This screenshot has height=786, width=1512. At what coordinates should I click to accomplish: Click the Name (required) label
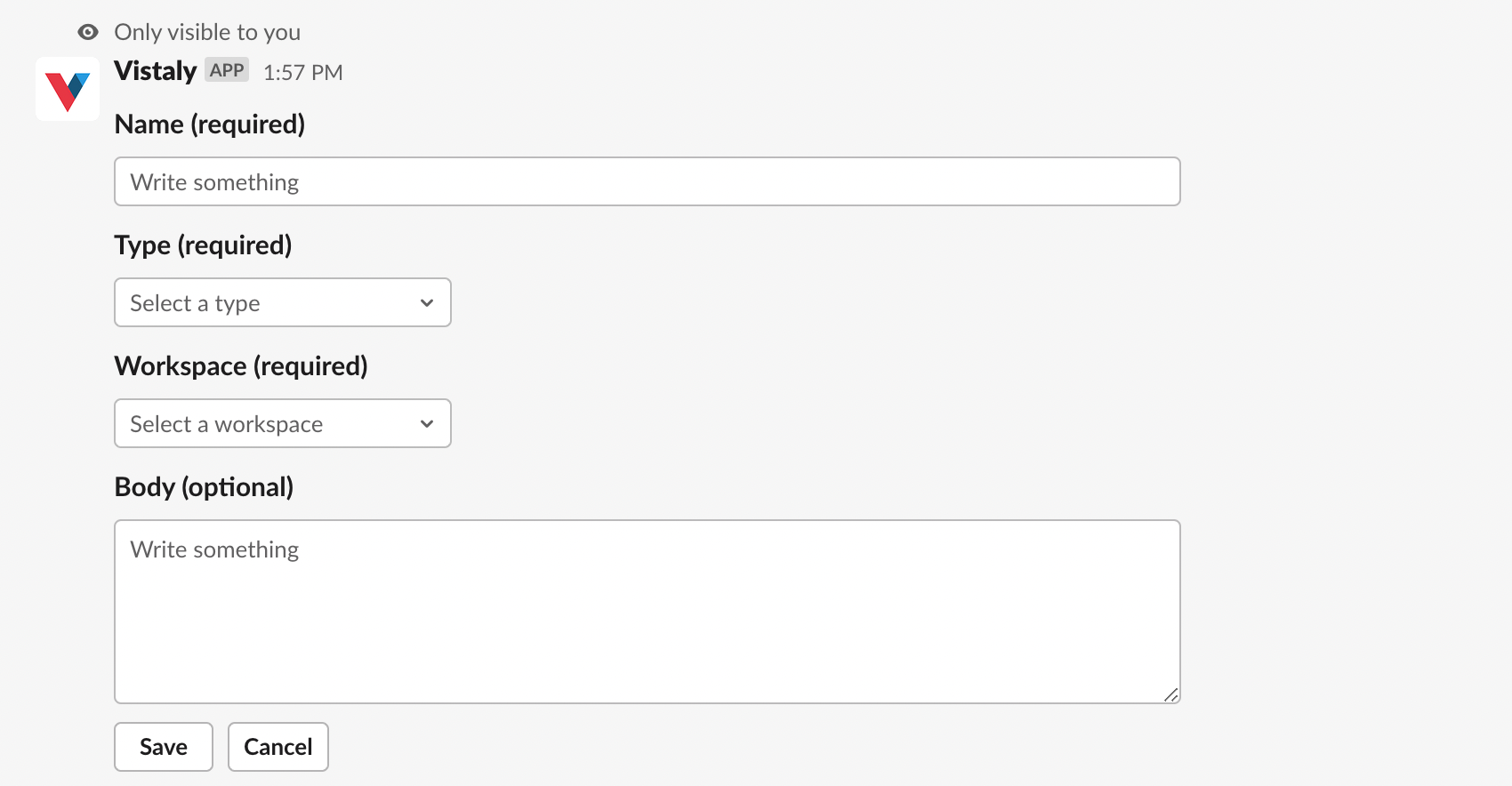pyautogui.click(x=210, y=124)
